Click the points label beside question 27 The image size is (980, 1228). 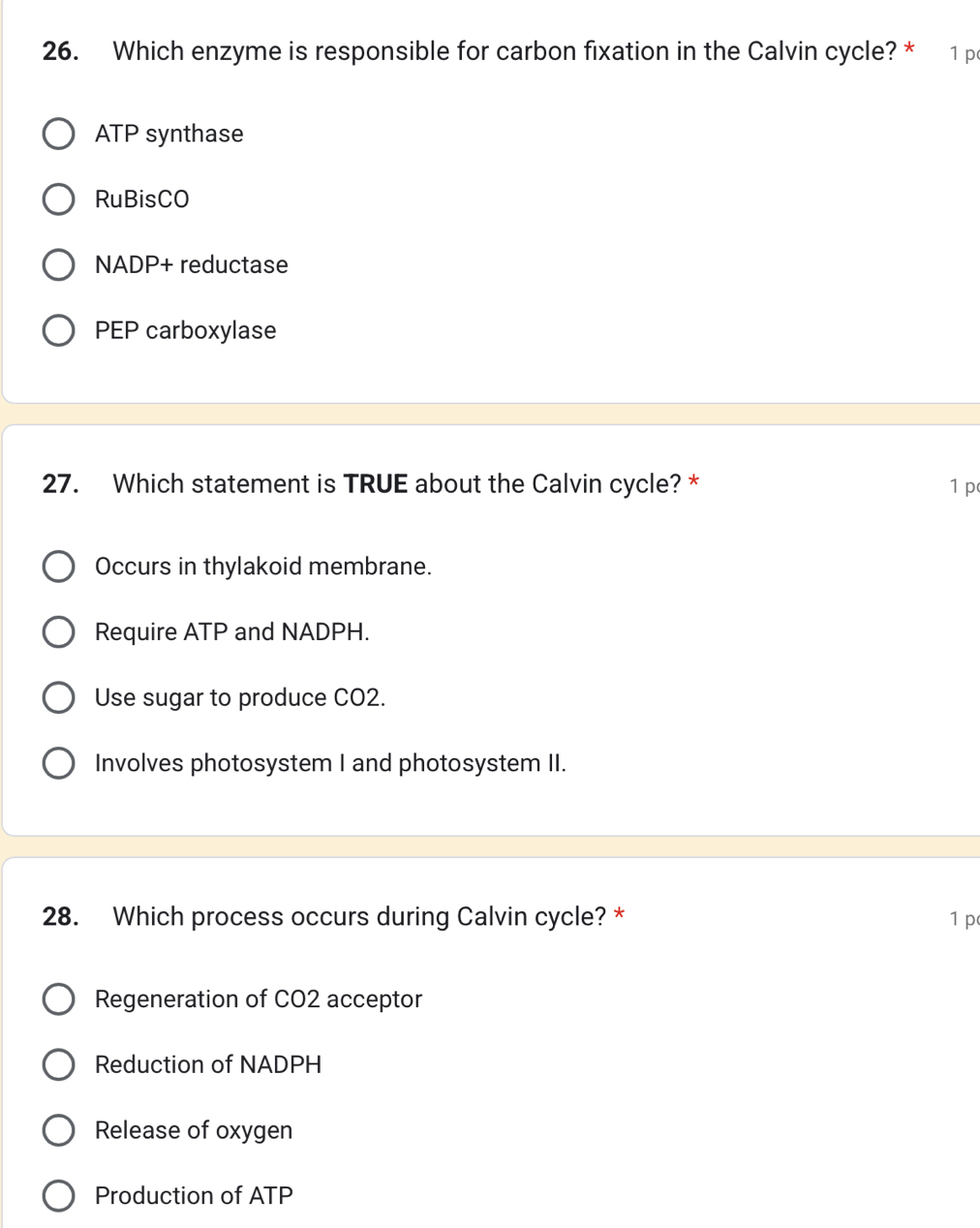coord(965,485)
